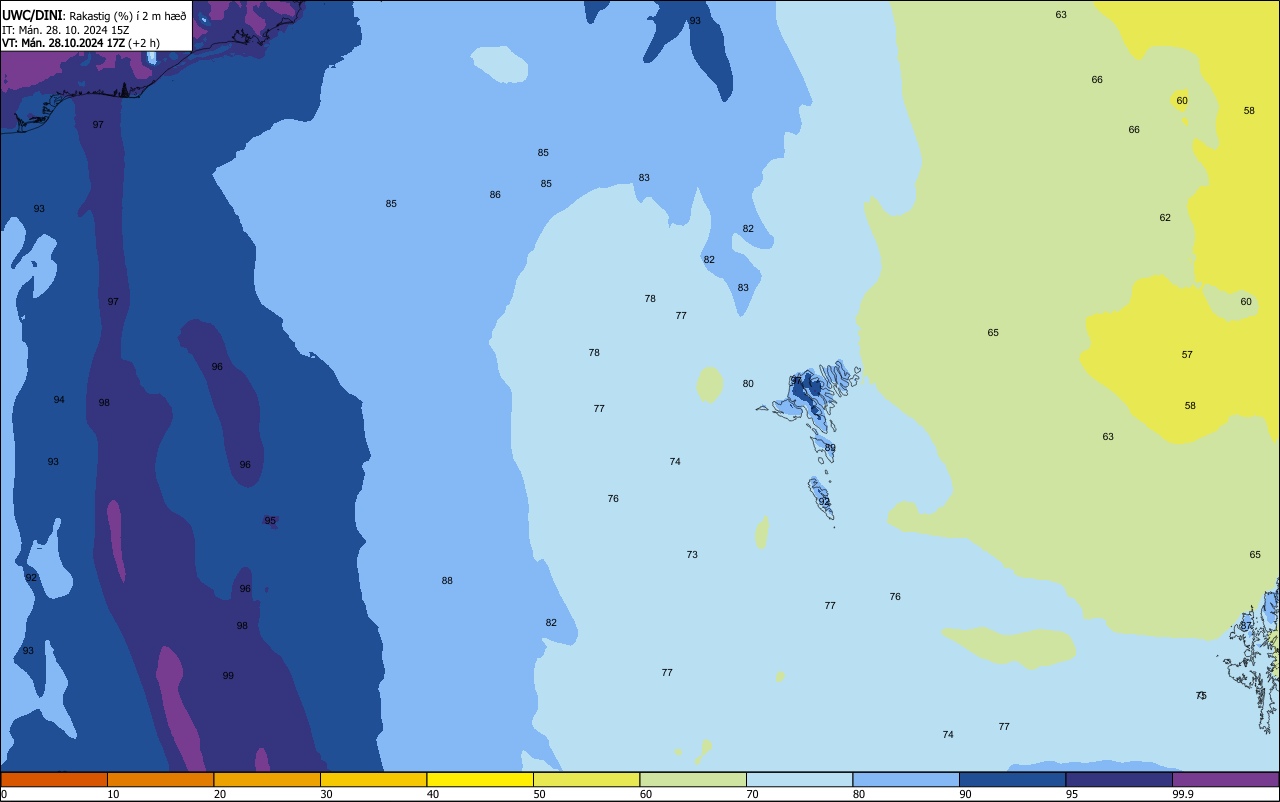Click the 80 value west of the islands
The image size is (1280, 802).
coord(748,384)
